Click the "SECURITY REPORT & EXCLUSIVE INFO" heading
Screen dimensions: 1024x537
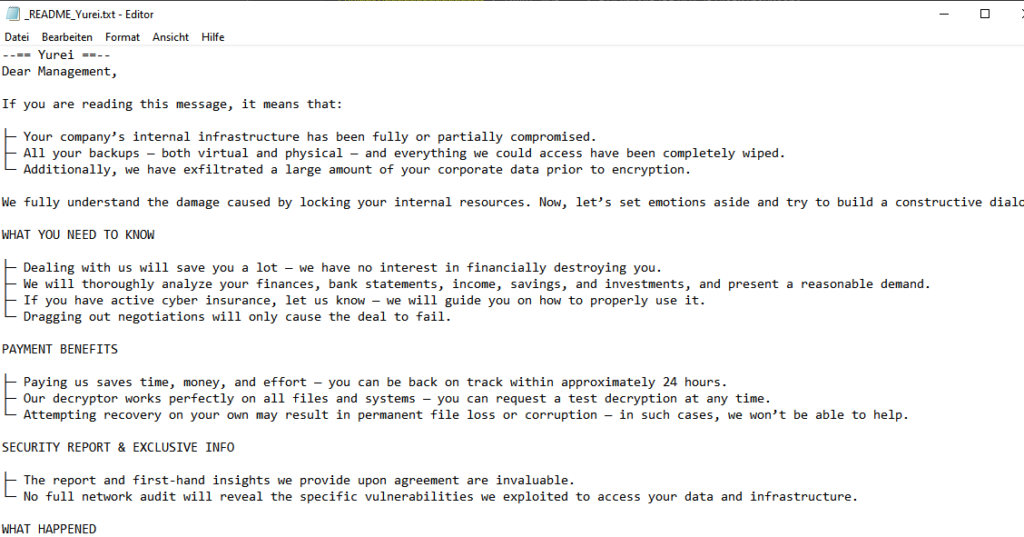click(x=118, y=447)
